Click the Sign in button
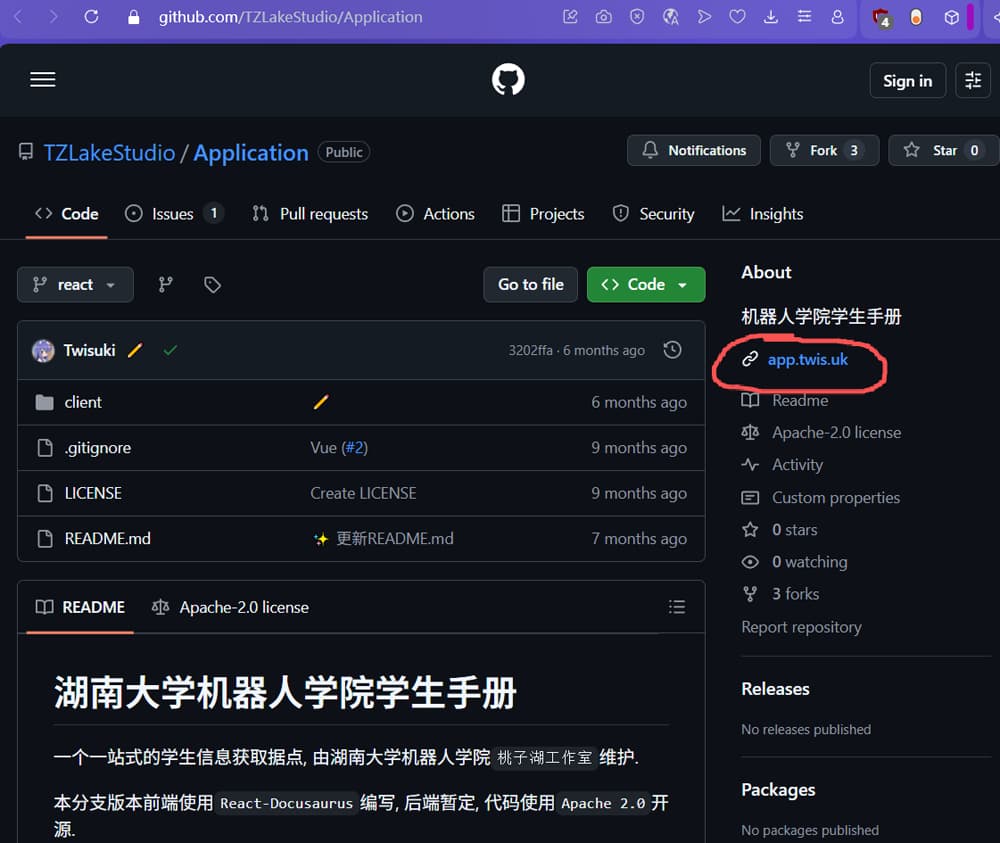 (908, 81)
